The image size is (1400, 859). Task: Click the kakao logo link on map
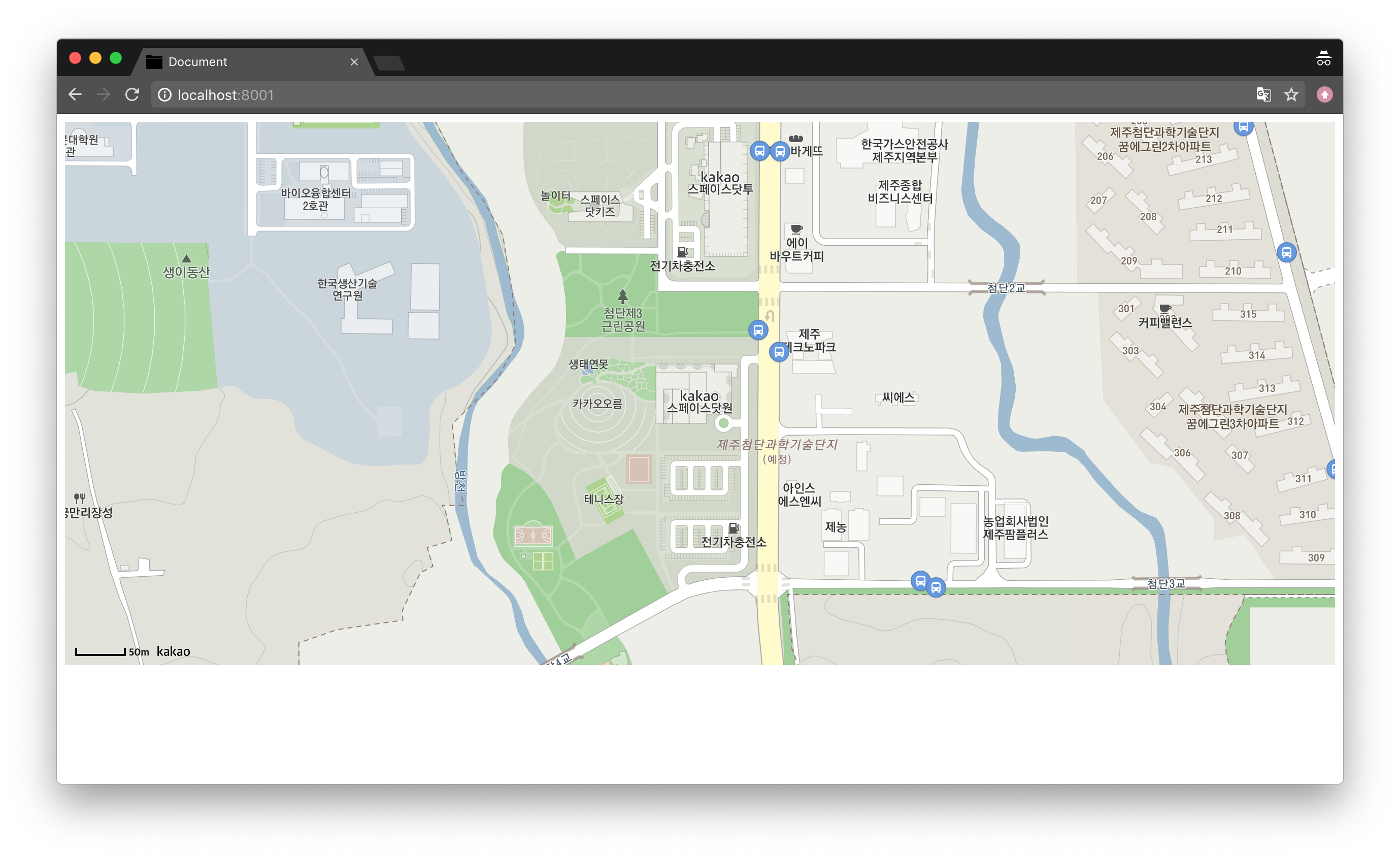tap(173, 652)
